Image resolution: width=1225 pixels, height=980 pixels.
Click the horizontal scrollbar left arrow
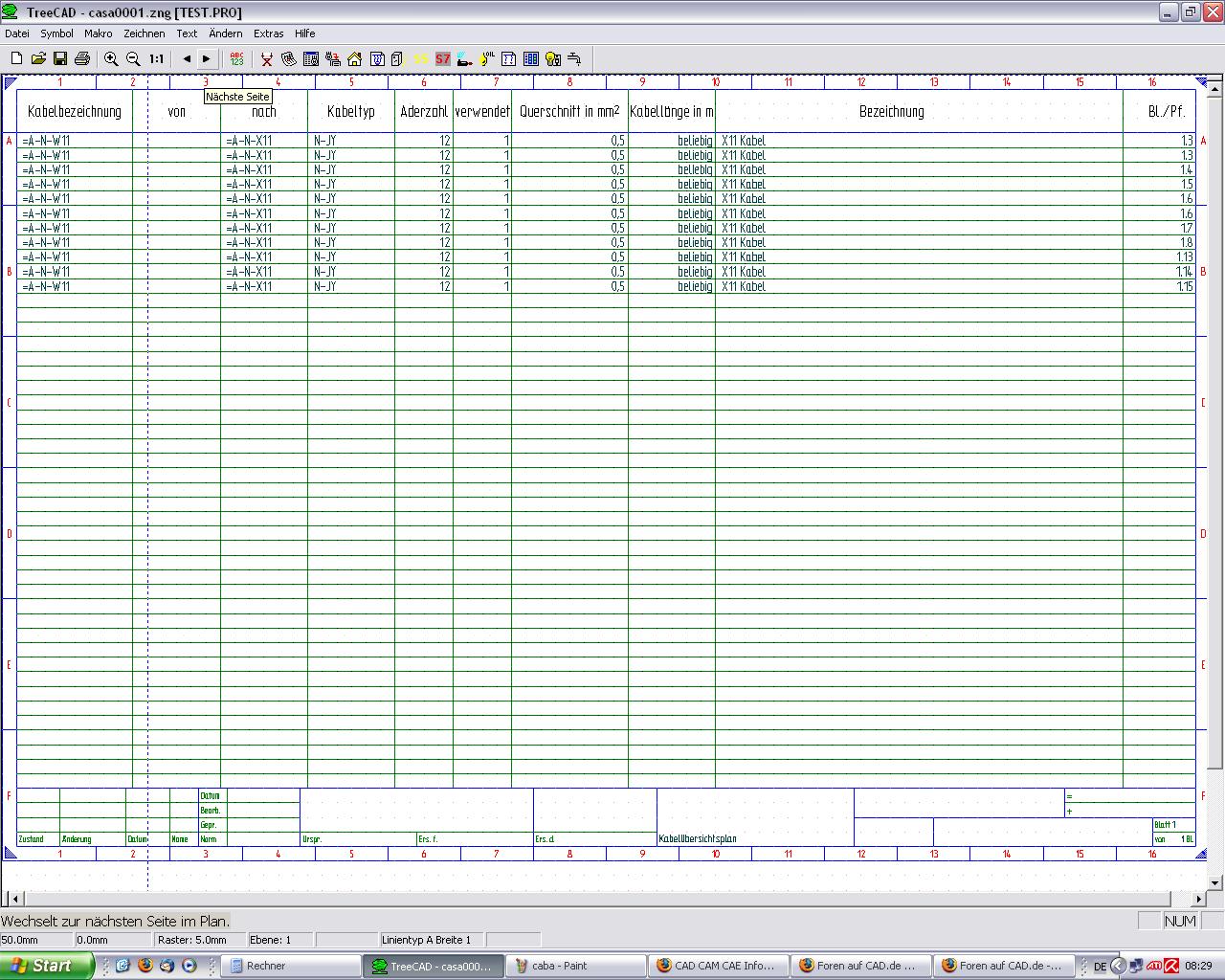[x=13, y=900]
